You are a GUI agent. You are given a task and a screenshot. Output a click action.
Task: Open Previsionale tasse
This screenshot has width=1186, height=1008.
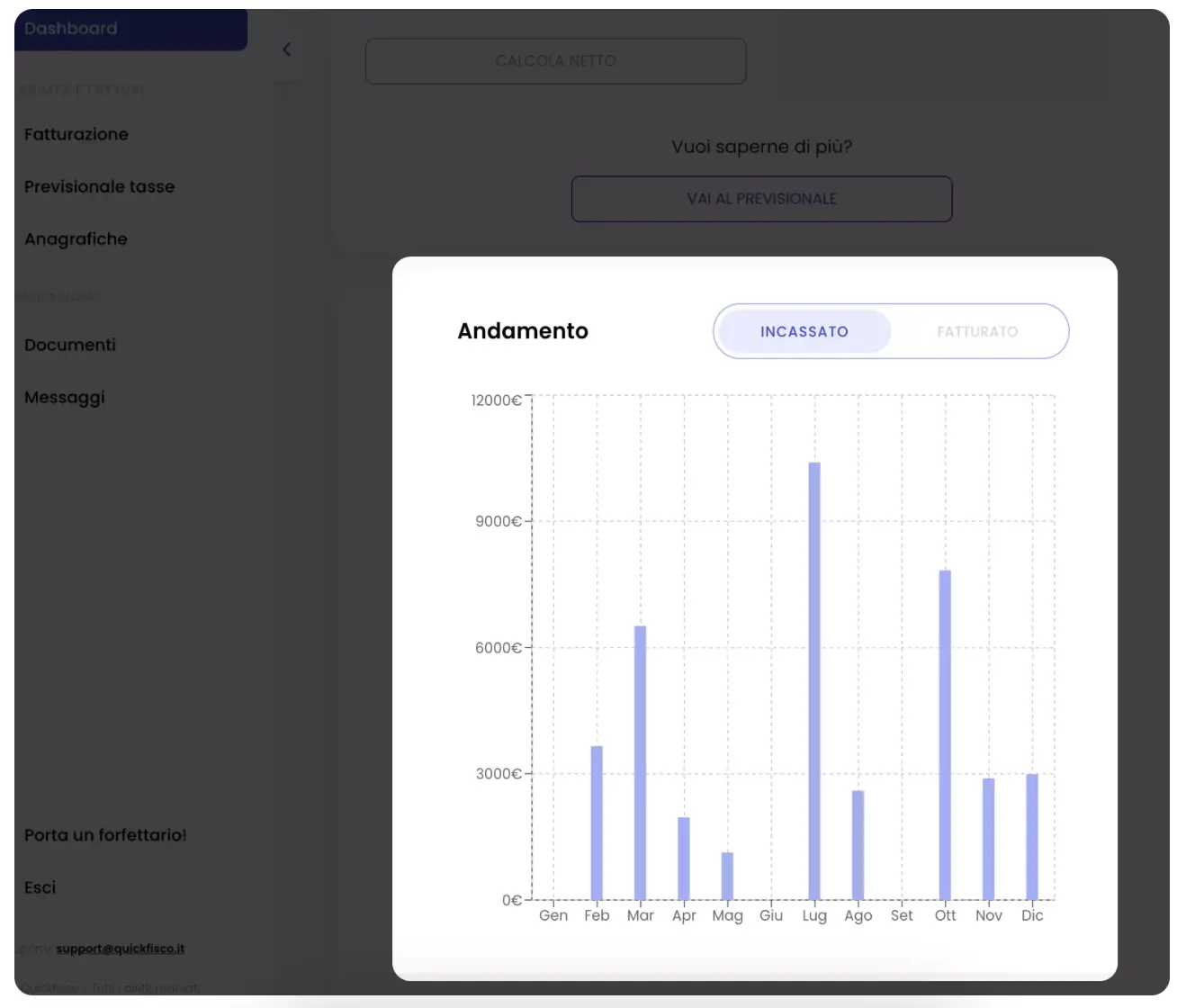99,186
